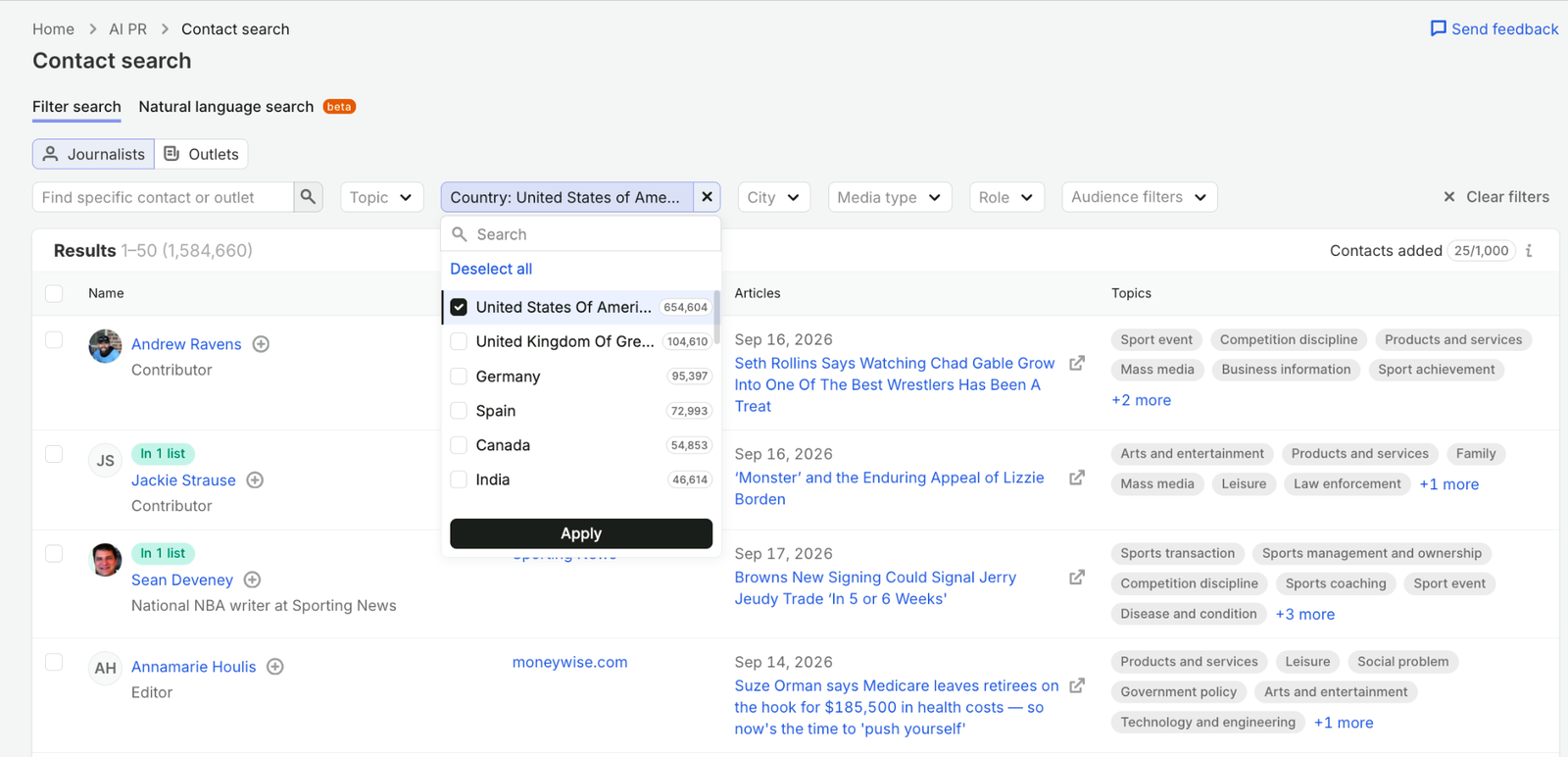The height and width of the screenshot is (757, 1568).
Task: Add Annamarie Houlis using the plus icon
Action: (275, 667)
